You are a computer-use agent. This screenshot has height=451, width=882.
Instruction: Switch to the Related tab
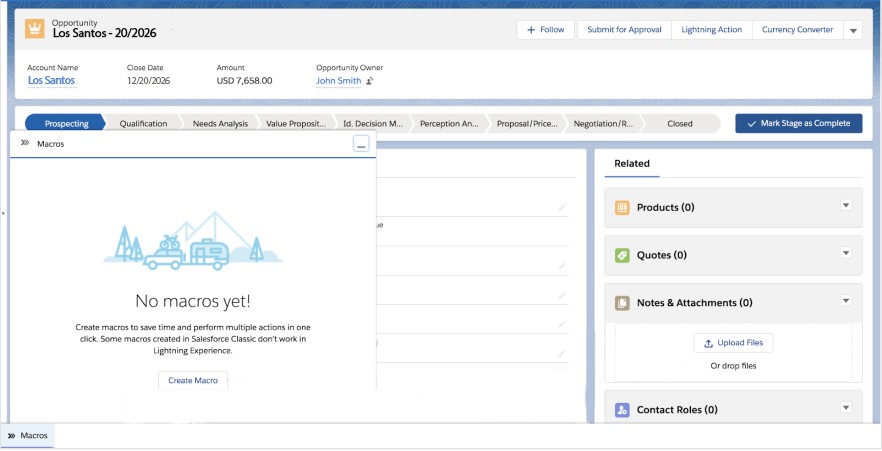click(x=632, y=164)
